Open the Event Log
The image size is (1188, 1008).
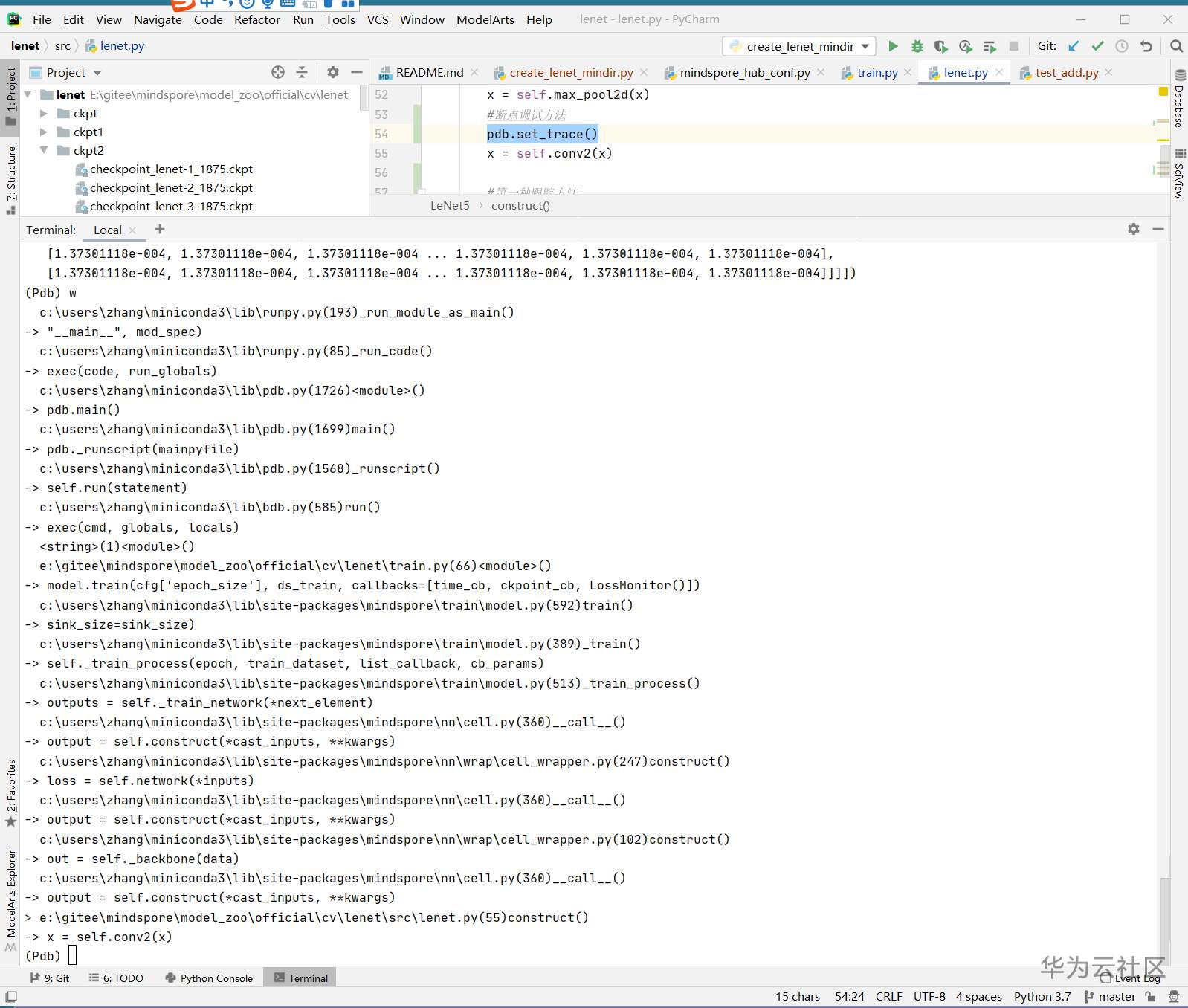(1130, 978)
